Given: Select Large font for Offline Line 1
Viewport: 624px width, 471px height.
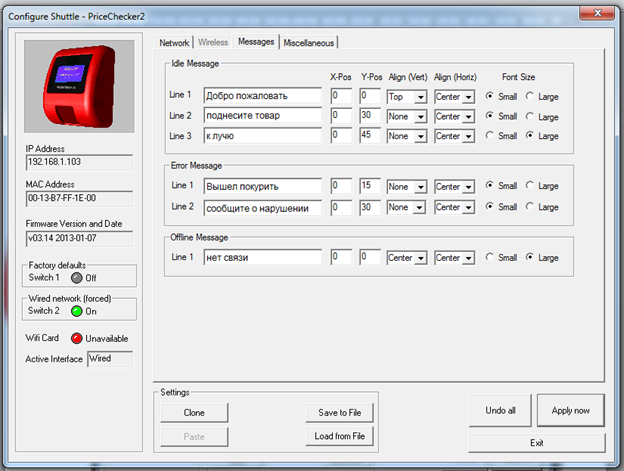Looking at the screenshot, I should click(x=529, y=257).
